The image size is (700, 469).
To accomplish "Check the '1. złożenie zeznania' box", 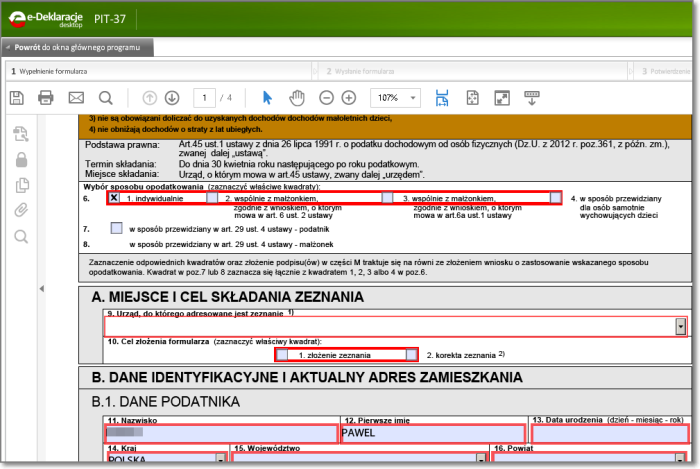I will click(x=283, y=355).
